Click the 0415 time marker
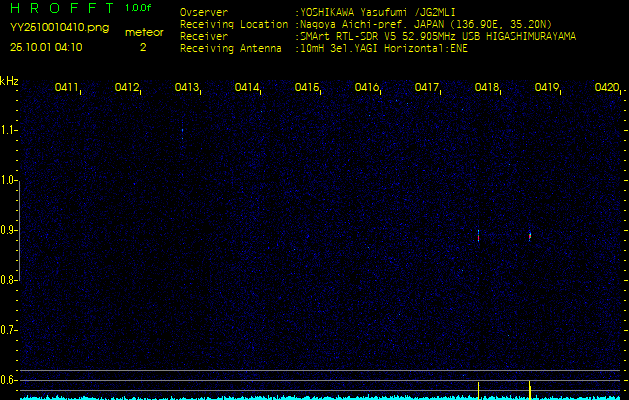This screenshot has height=400, width=629. click(307, 87)
